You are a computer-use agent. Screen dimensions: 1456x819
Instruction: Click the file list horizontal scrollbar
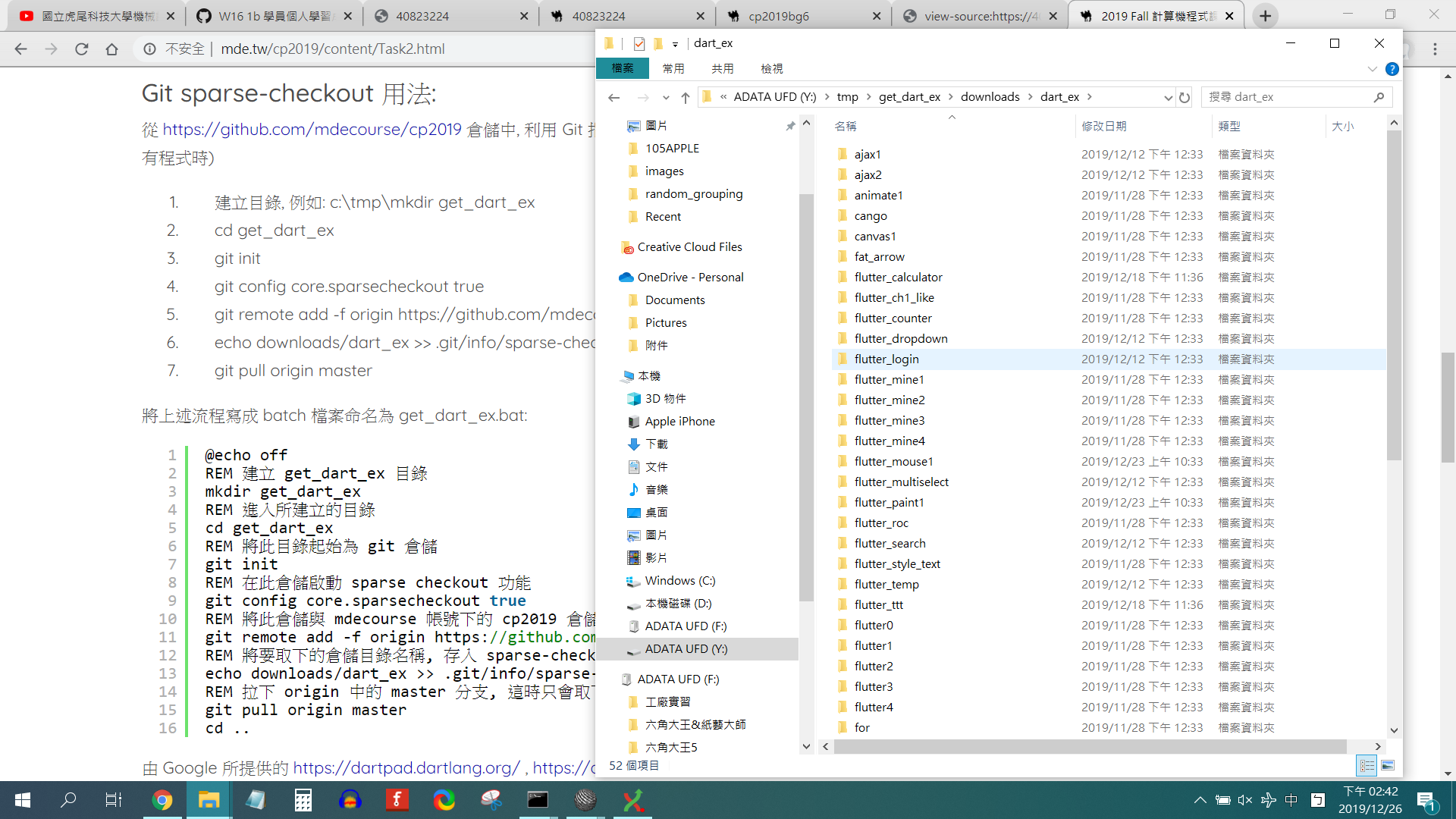(x=1089, y=747)
